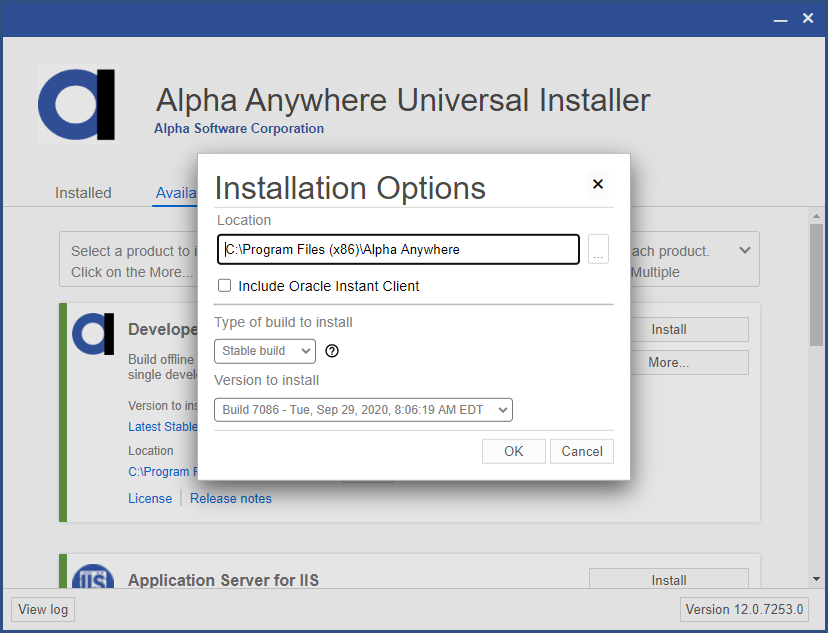Close the installer window
The height and width of the screenshot is (633, 828).
808,18
